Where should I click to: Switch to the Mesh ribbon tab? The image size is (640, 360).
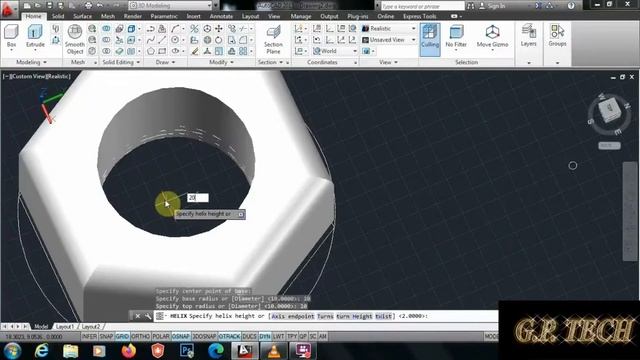108,16
